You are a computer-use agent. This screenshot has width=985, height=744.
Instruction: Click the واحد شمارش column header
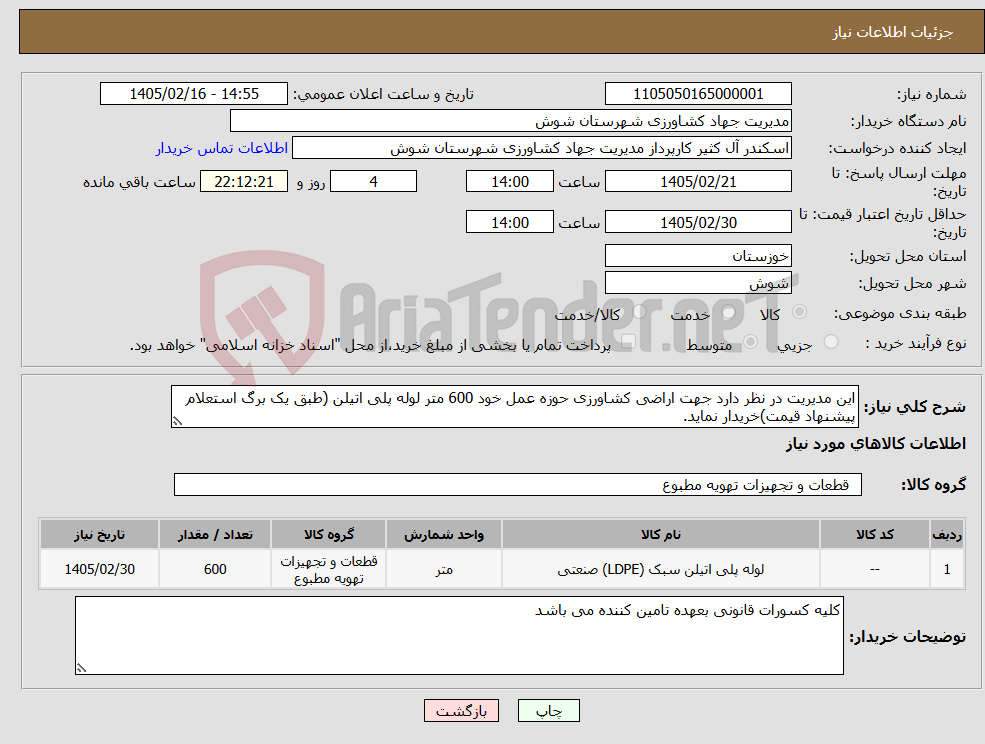444,534
